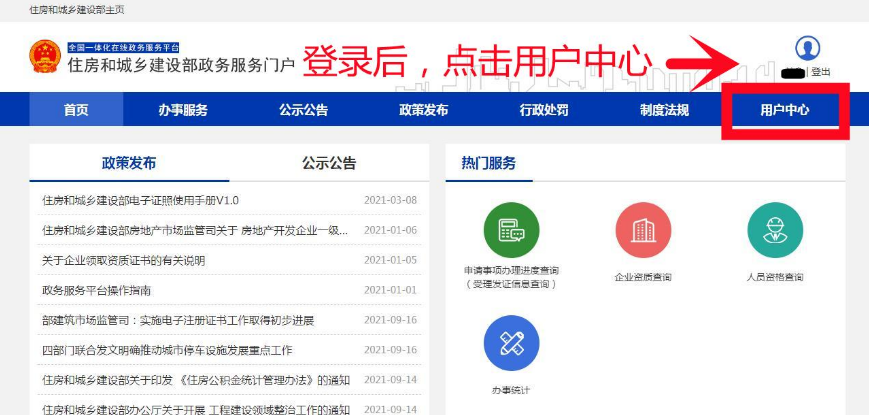Viewport: 869px width, 415px height.
Task: Open 人员资格查询 teal person icon
Action: tap(774, 229)
